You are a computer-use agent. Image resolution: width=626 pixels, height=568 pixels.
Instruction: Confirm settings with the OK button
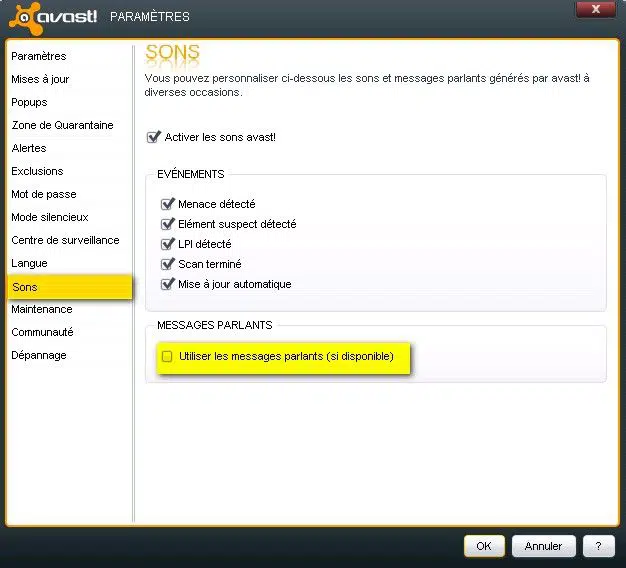(x=484, y=546)
